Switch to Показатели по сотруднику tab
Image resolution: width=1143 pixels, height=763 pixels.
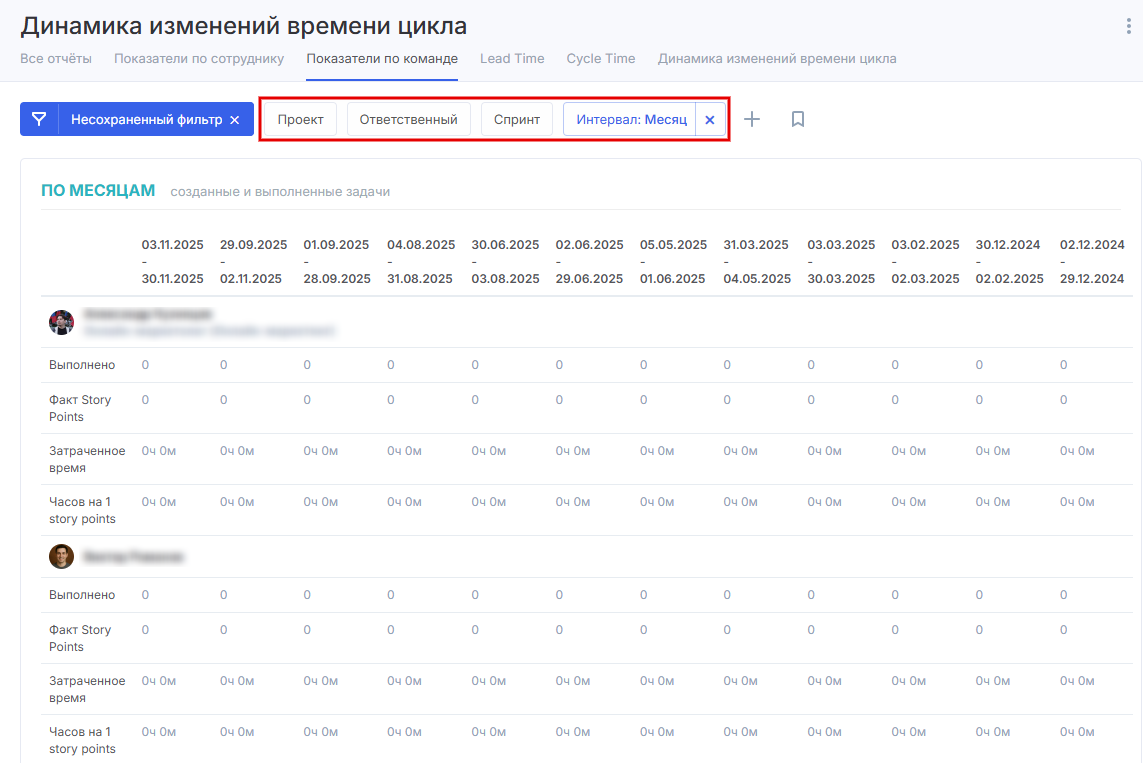(199, 59)
